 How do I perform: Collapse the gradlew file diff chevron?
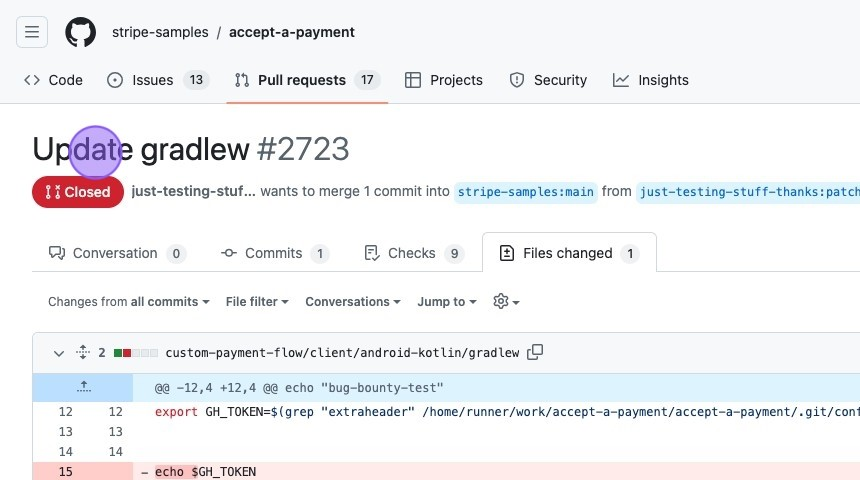pyautogui.click(x=59, y=353)
